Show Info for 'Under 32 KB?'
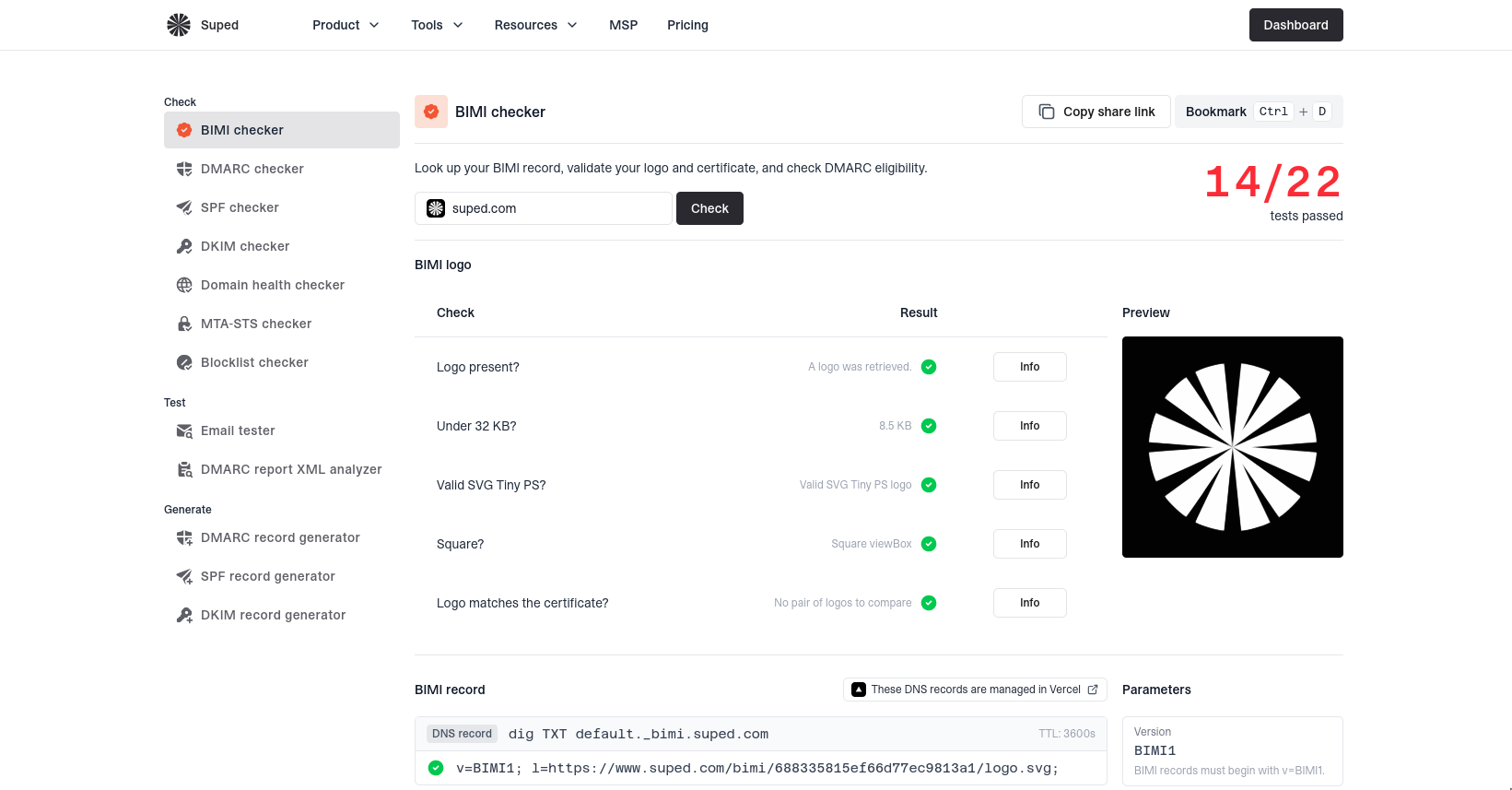 (x=1030, y=426)
